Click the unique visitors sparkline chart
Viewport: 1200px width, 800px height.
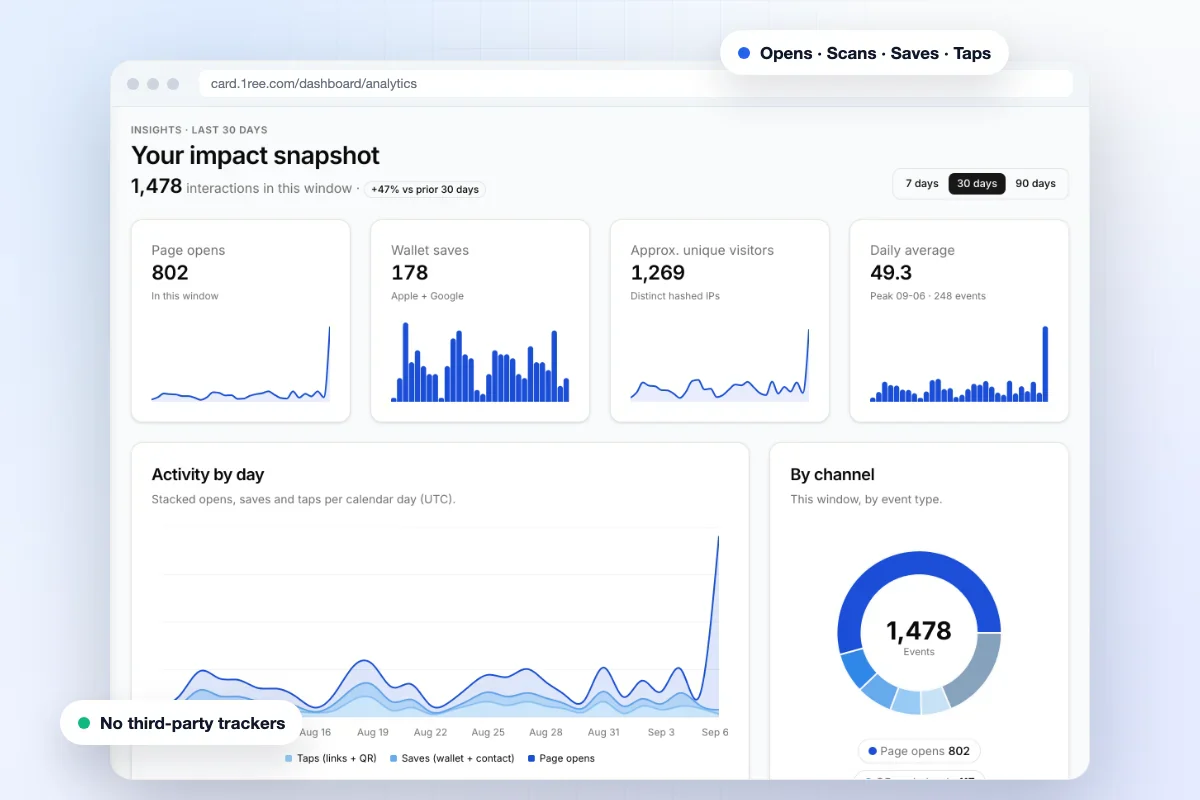[x=720, y=365]
